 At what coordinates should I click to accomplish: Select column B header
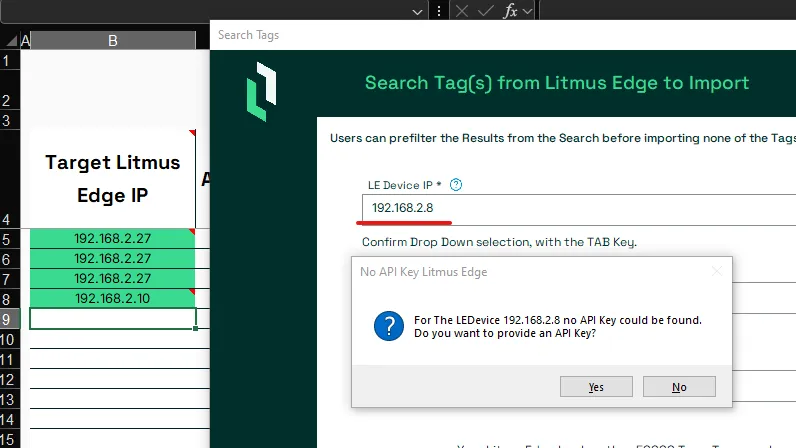point(113,41)
